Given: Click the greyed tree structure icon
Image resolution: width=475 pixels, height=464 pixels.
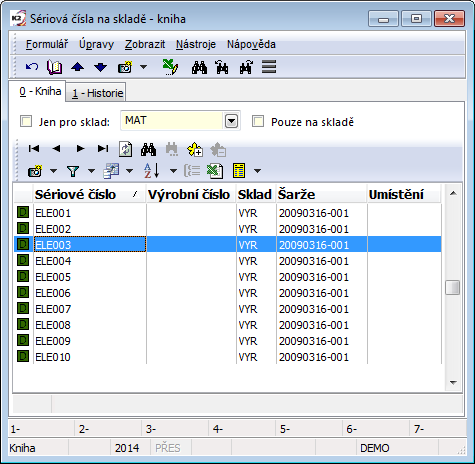Looking at the screenshot, I should (192, 171).
